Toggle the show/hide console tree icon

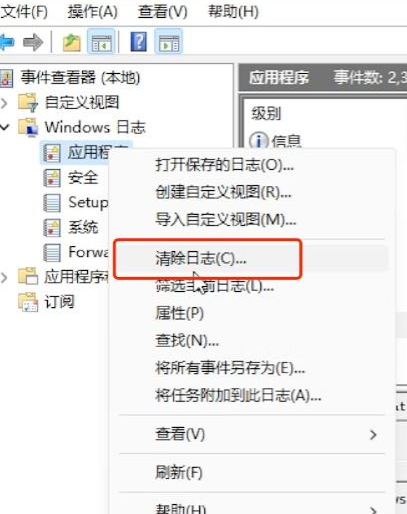101,42
